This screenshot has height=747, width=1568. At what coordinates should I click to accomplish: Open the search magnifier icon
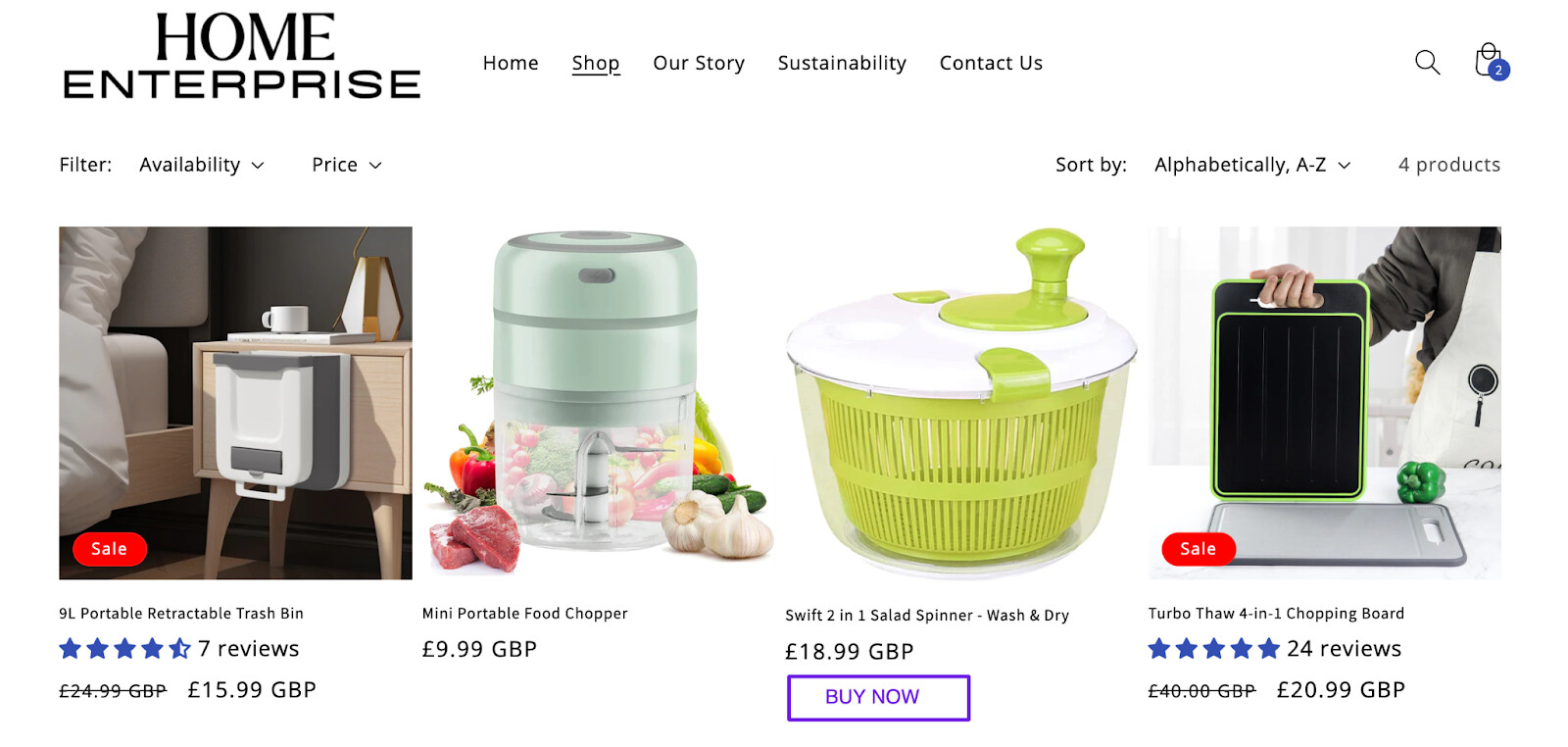tap(1427, 63)
